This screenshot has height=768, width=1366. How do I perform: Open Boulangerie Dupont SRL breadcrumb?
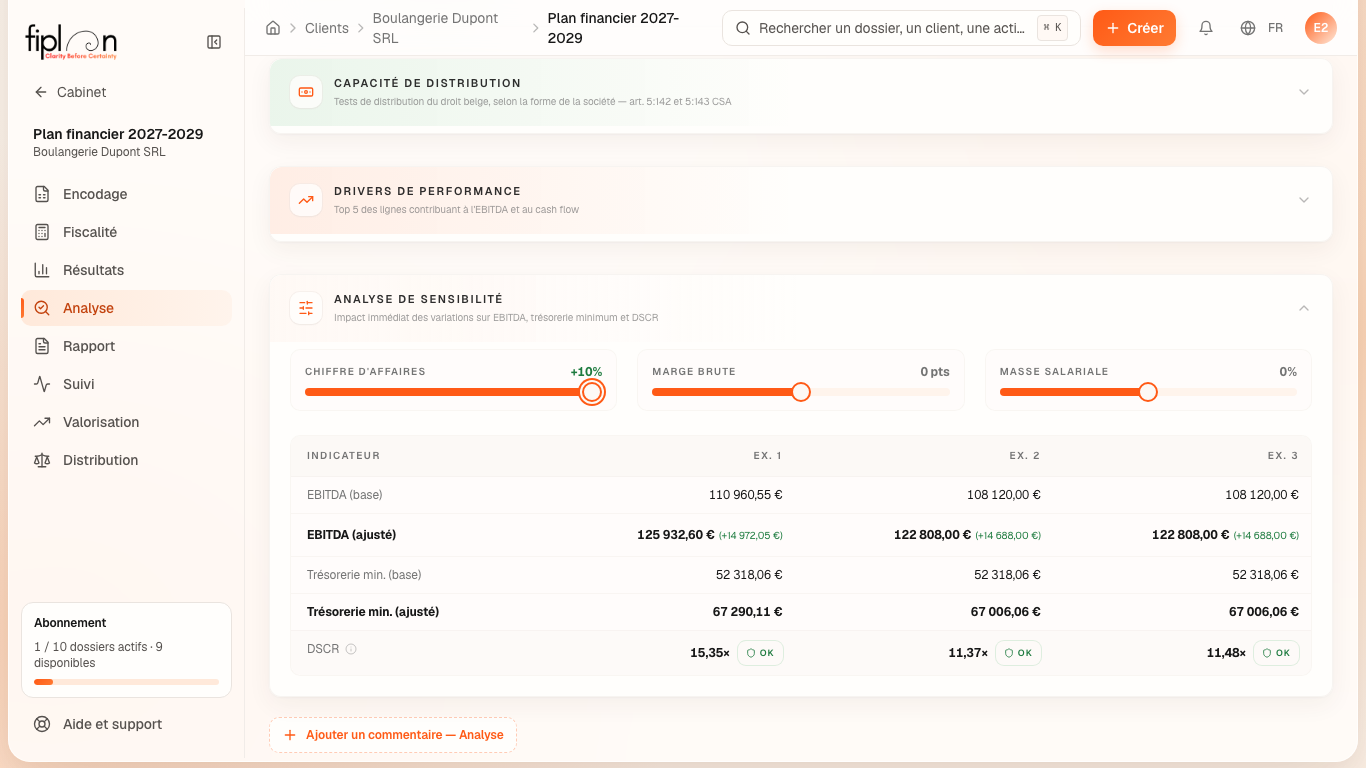tap(436, 28)
